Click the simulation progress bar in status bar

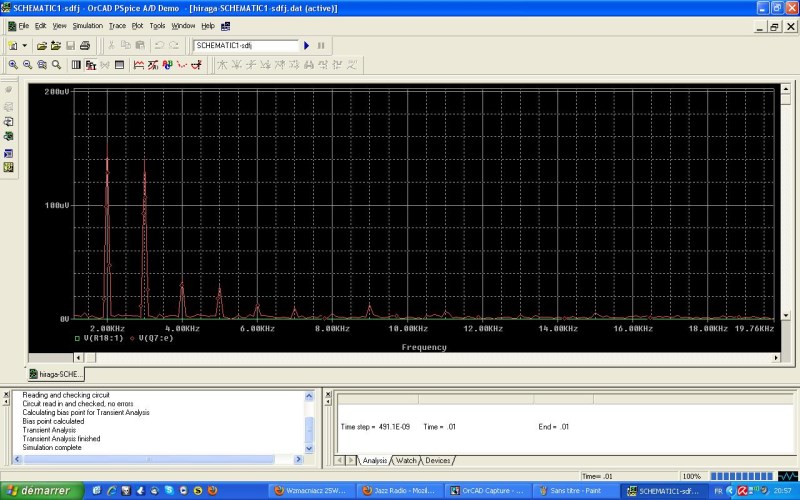point(741,477)
